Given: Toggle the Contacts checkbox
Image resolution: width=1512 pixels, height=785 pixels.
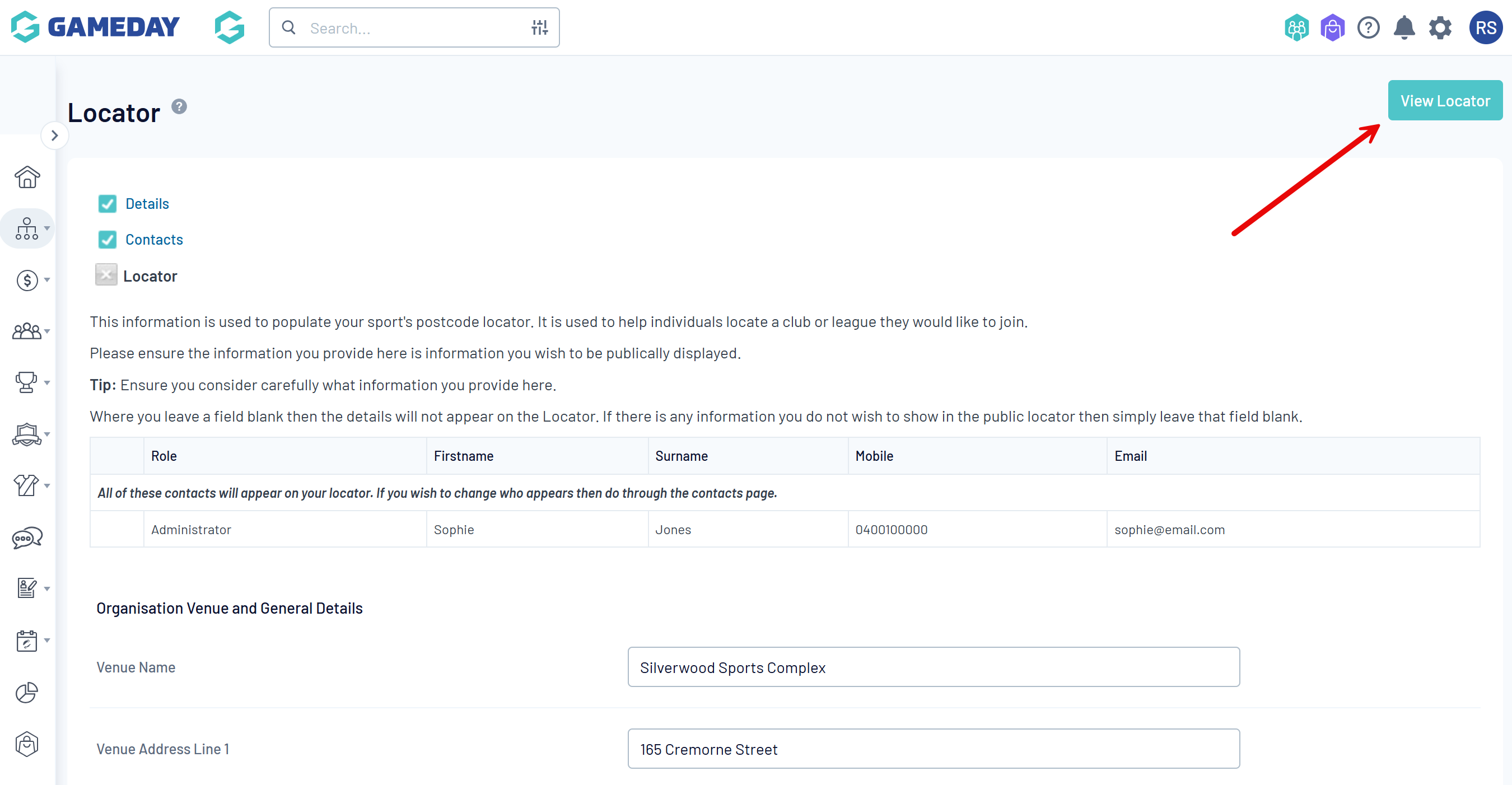Looking at the screenshot, I should click(x=107, y=240).
